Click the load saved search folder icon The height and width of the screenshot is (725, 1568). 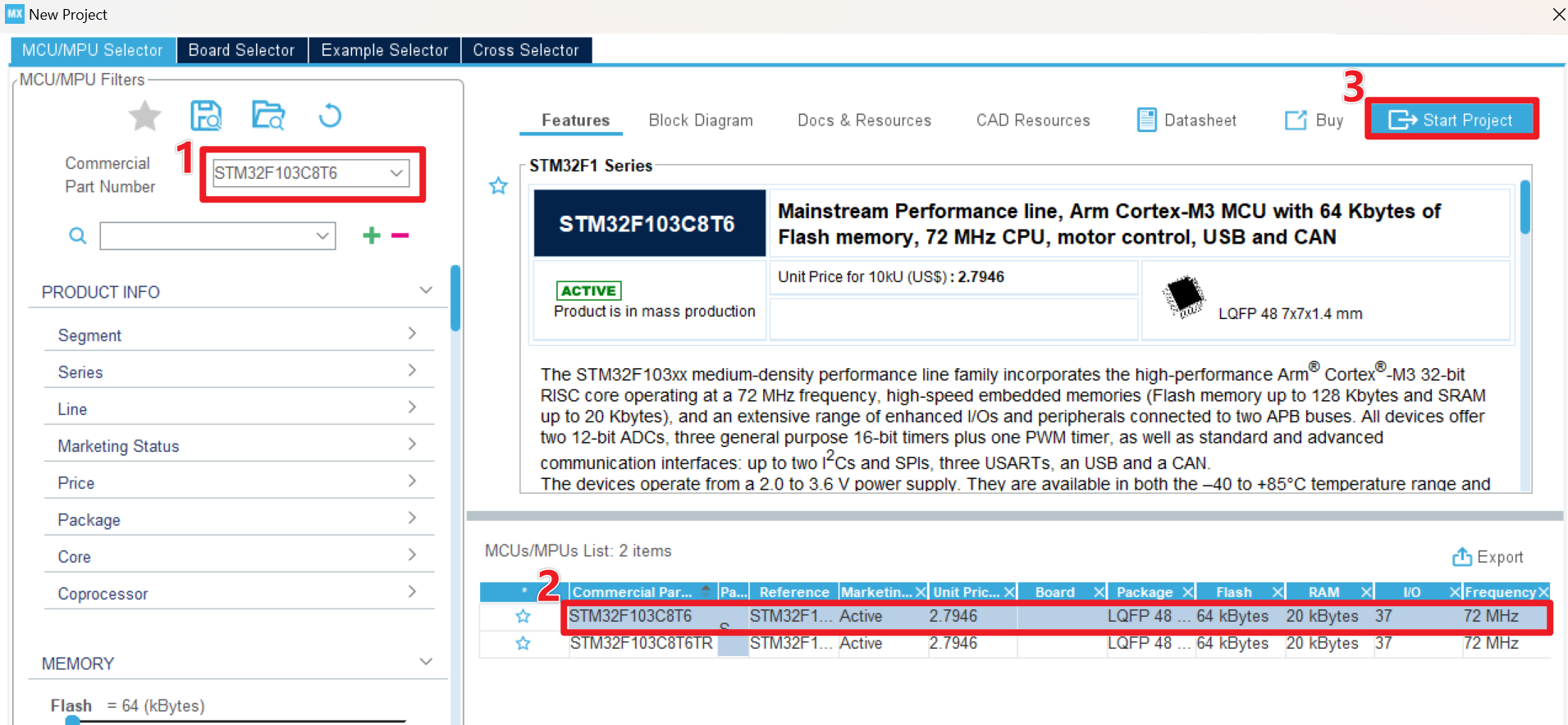click(268, 116)
